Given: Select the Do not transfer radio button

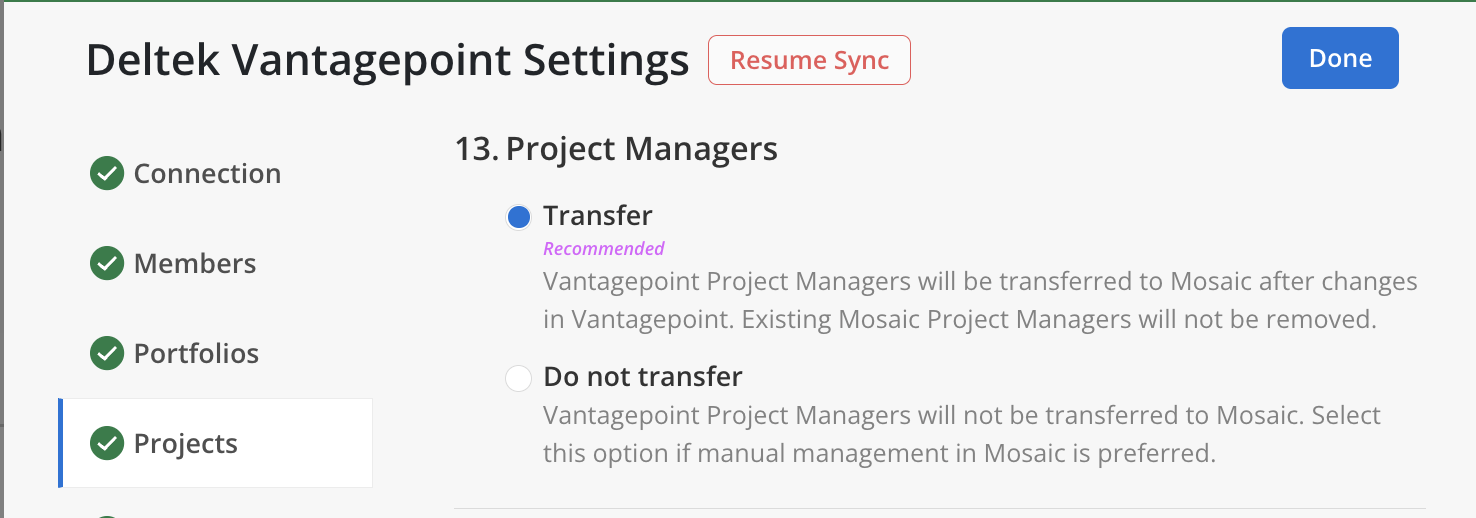Looking at the screenshot, I should (x=518, y=378).
